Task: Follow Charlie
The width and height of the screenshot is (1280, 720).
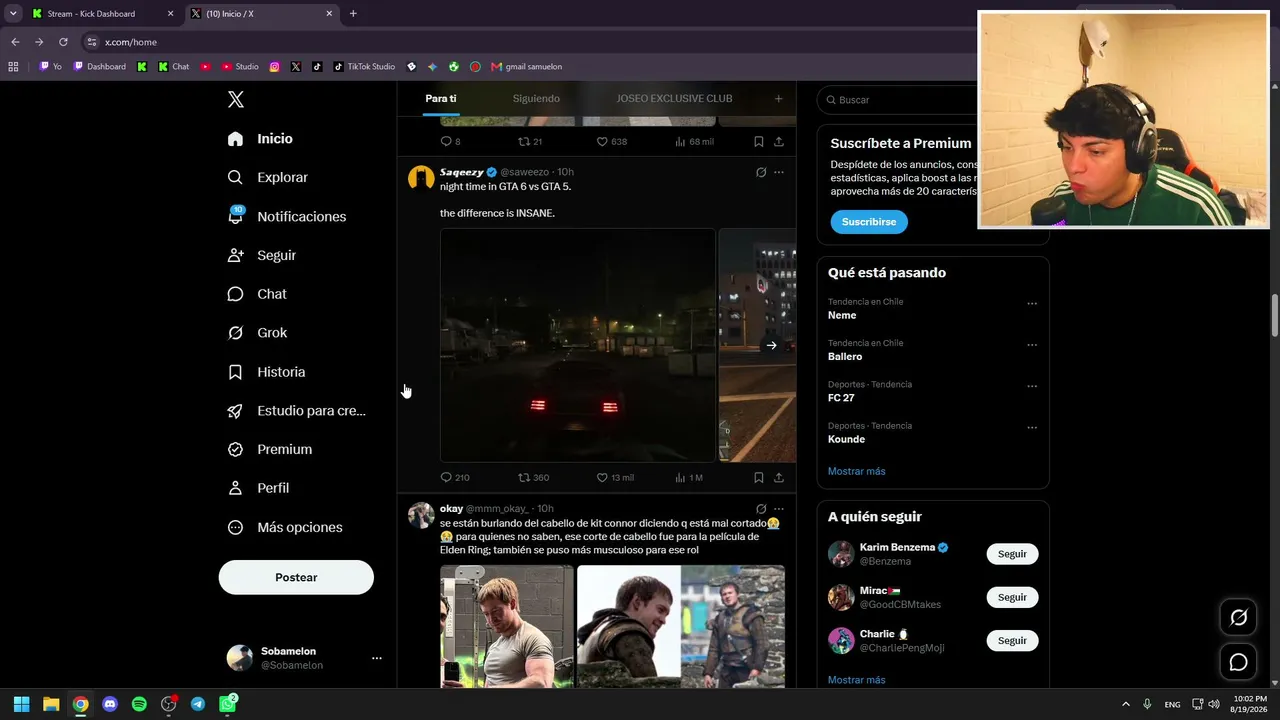Action: pyautogui.click(x=1012, y=640)
